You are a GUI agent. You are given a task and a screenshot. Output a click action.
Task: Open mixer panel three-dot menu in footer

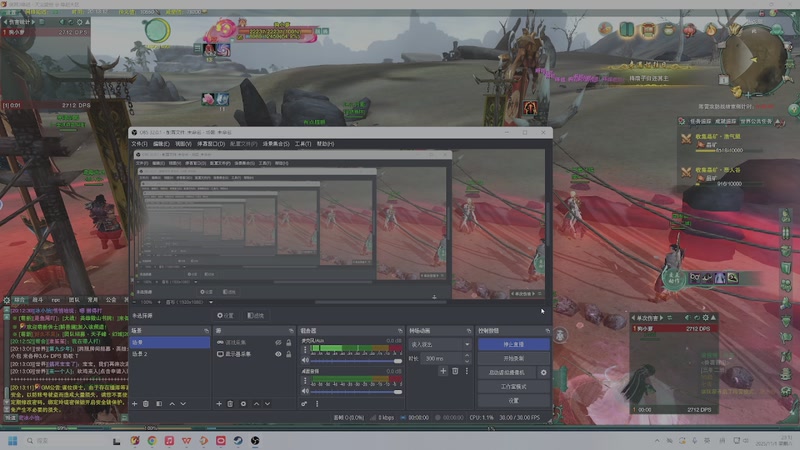tap(317, 404)
